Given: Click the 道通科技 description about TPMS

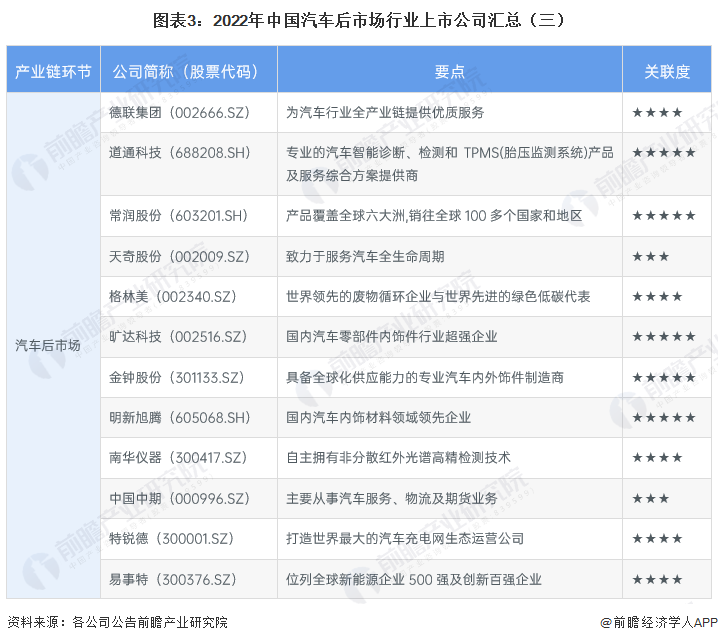Looking at the screenshot, I should [x=450, y=164].
